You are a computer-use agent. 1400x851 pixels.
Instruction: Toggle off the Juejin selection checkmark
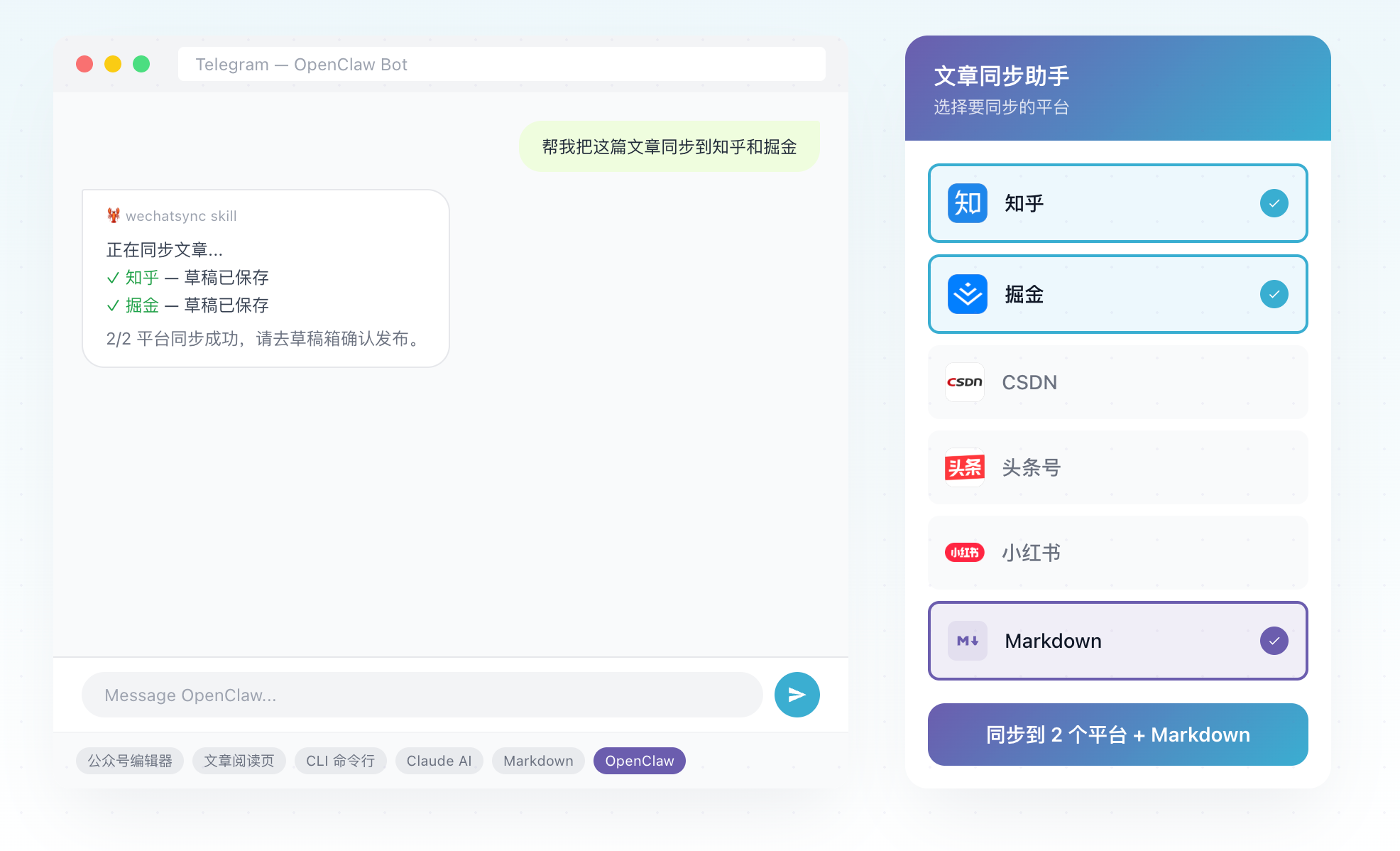(1274, 294)
